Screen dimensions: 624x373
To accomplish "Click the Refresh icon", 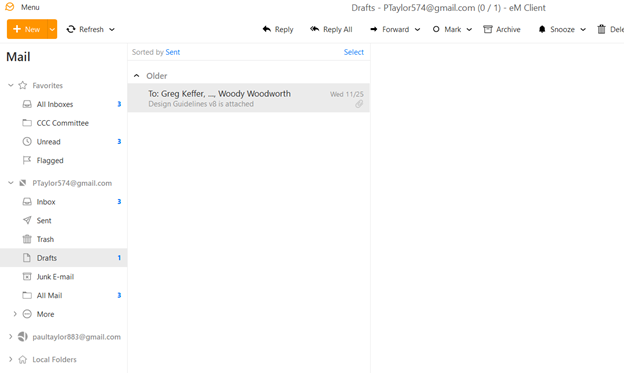I will coord(71,29).
